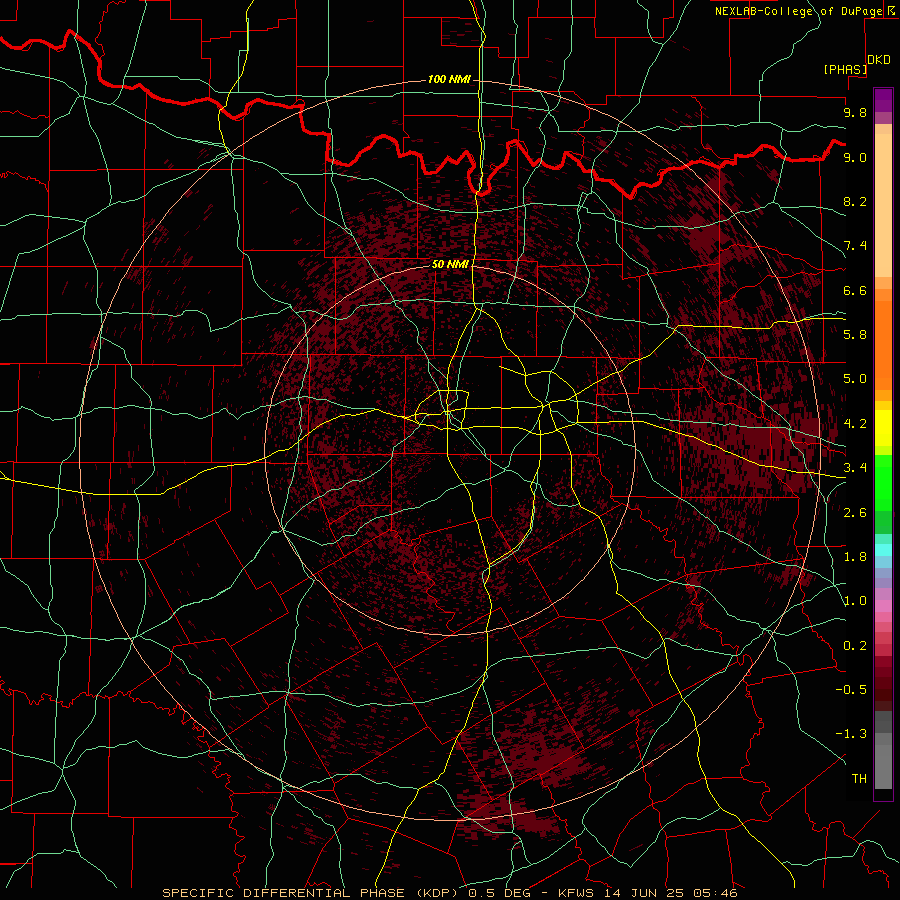
Task: Select the "0.2" scale value
Action: point(855,646)
